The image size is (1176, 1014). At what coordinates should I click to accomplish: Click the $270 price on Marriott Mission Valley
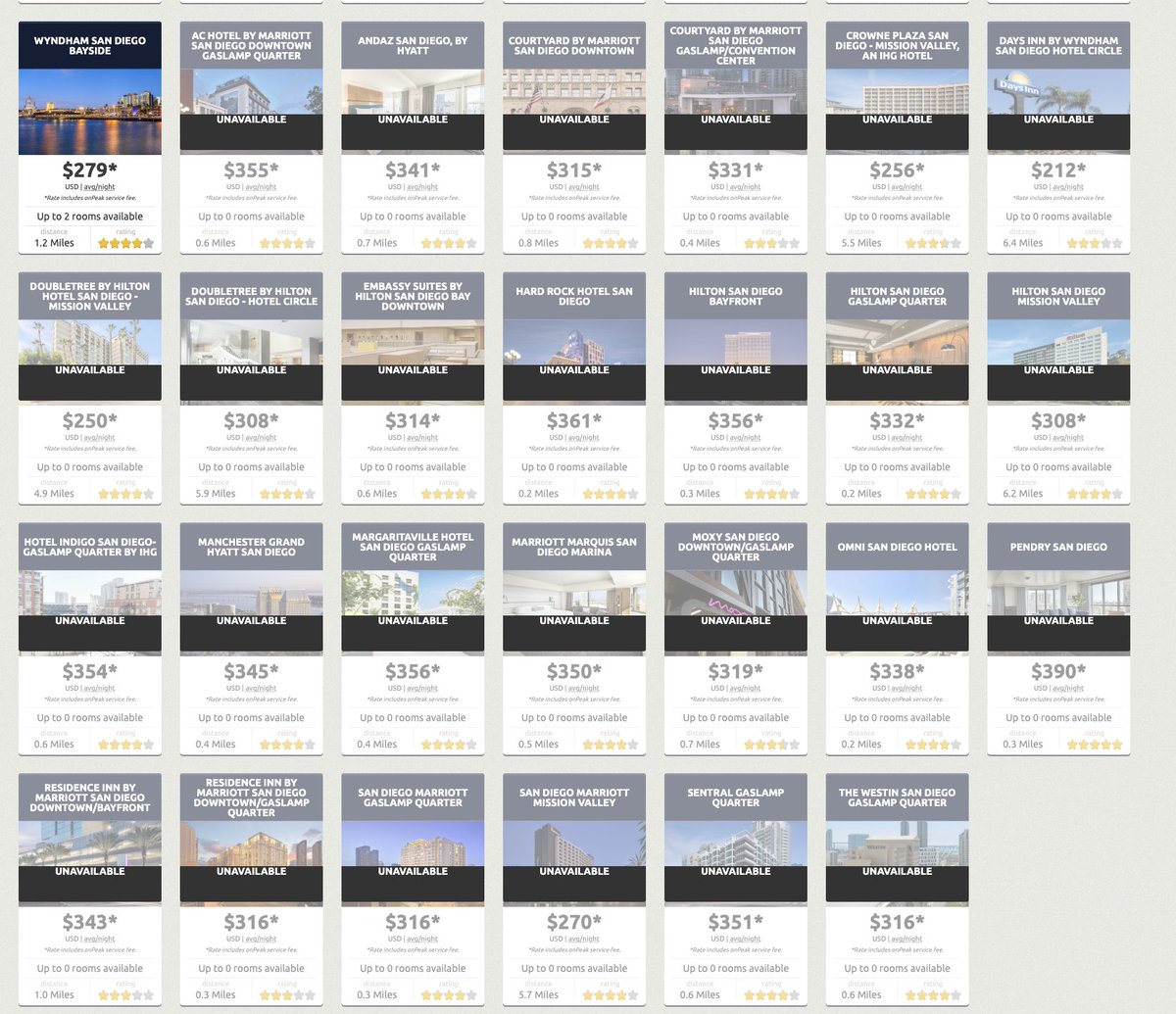click(x=574, y=923)
